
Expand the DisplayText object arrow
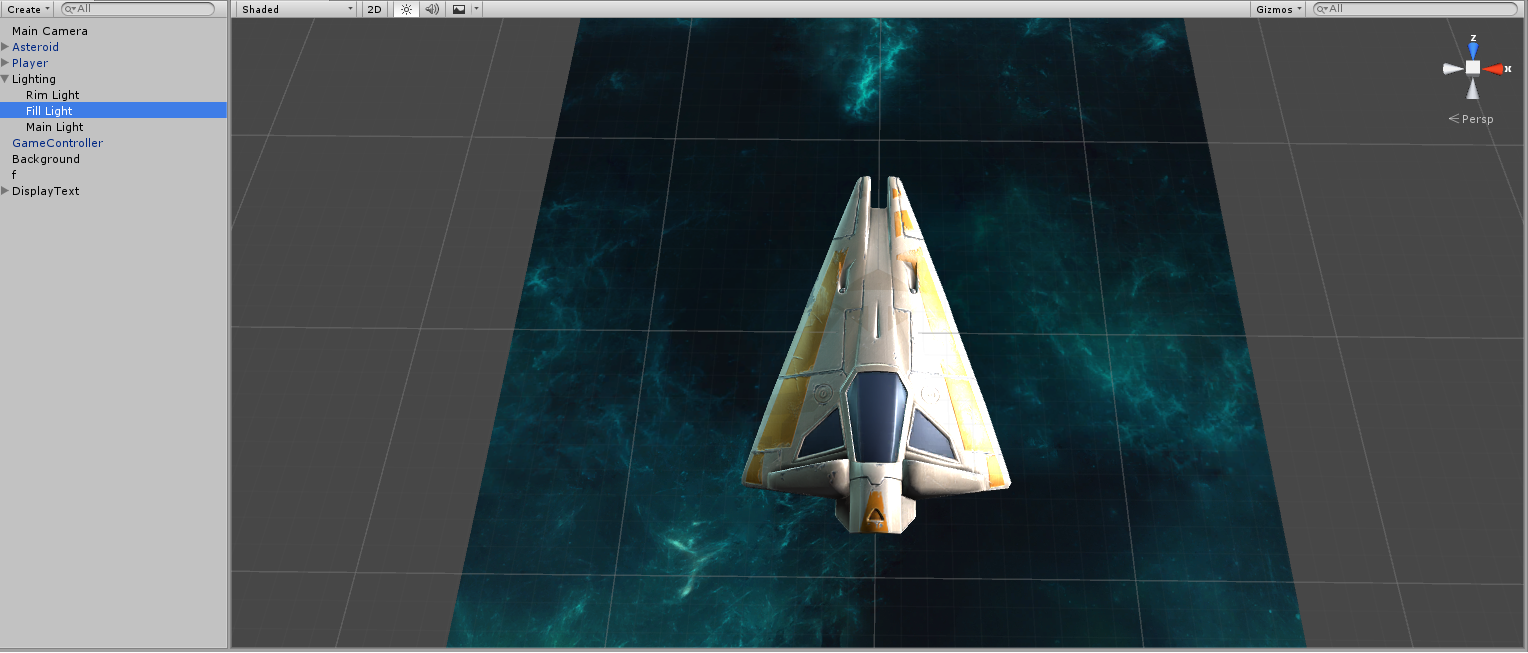click(x=5, y=191)
